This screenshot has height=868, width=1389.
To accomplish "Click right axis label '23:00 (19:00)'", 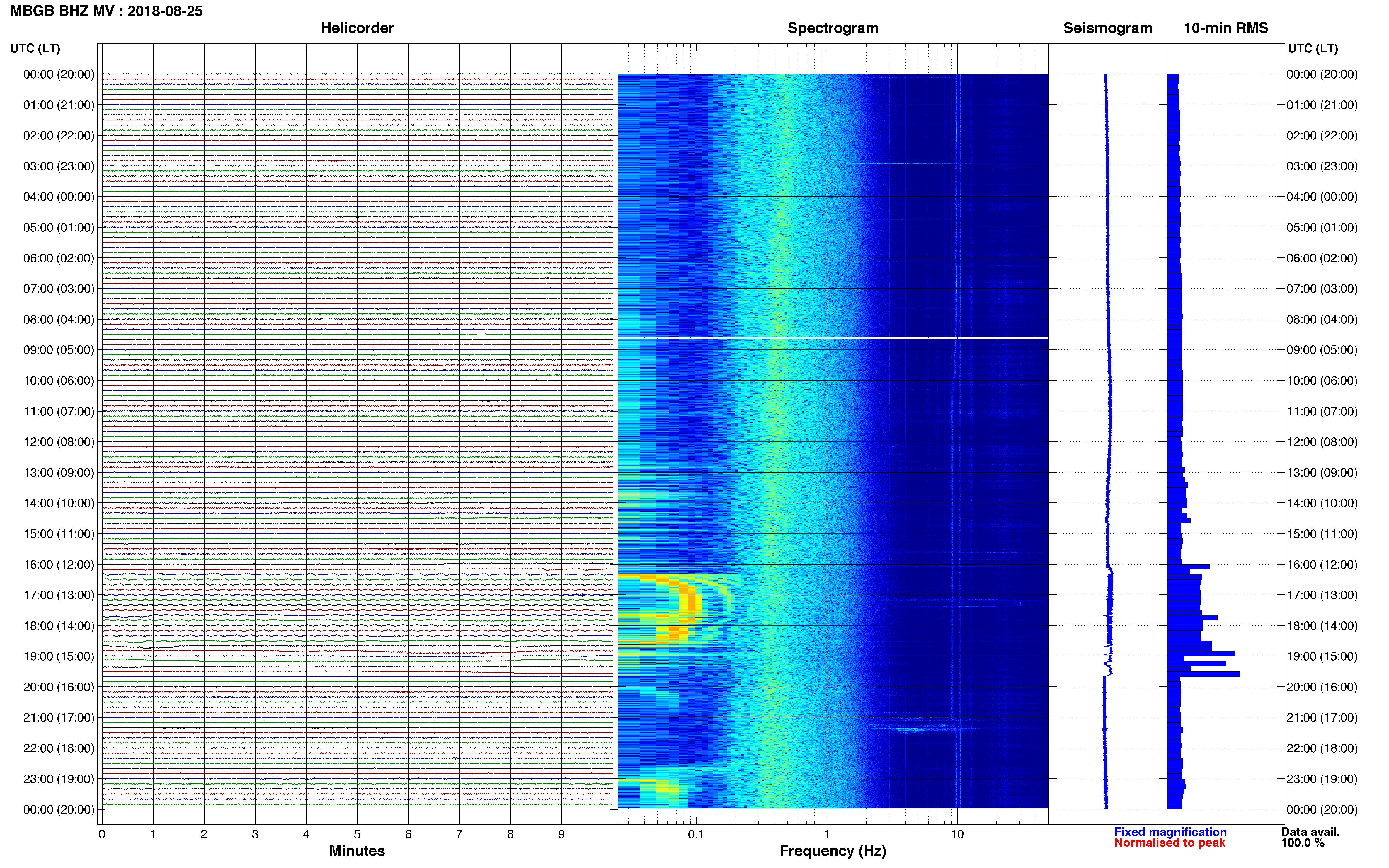I will pyautogui.click(x=1322, y=779).
